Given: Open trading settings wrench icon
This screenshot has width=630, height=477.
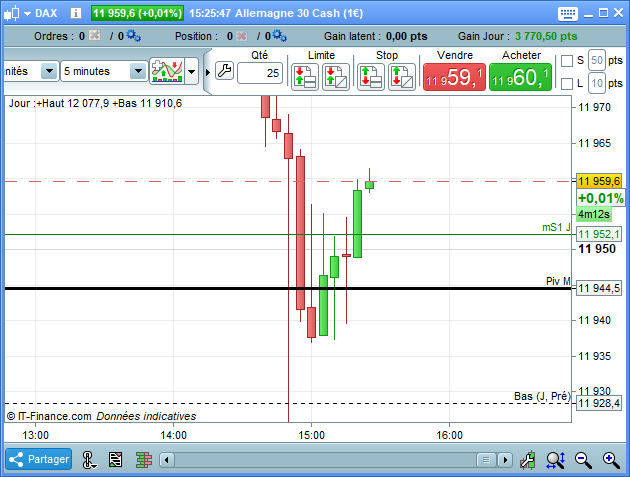Looking at the screenshot, I should [224, 71].
